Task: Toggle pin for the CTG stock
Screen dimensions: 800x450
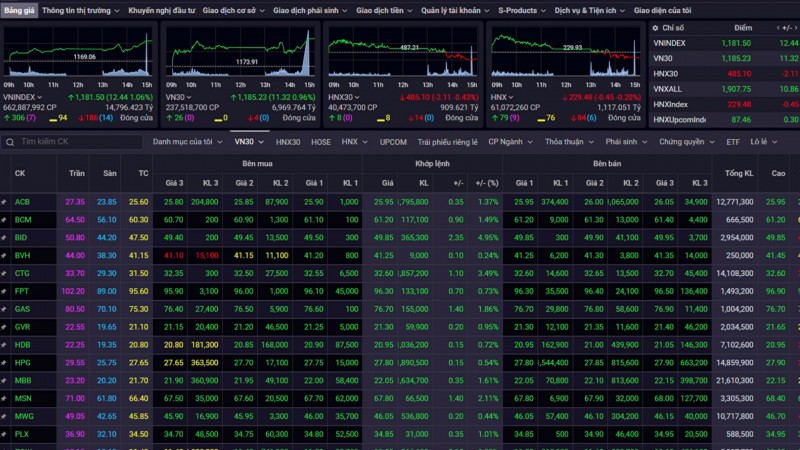Action: coord(5,273)
